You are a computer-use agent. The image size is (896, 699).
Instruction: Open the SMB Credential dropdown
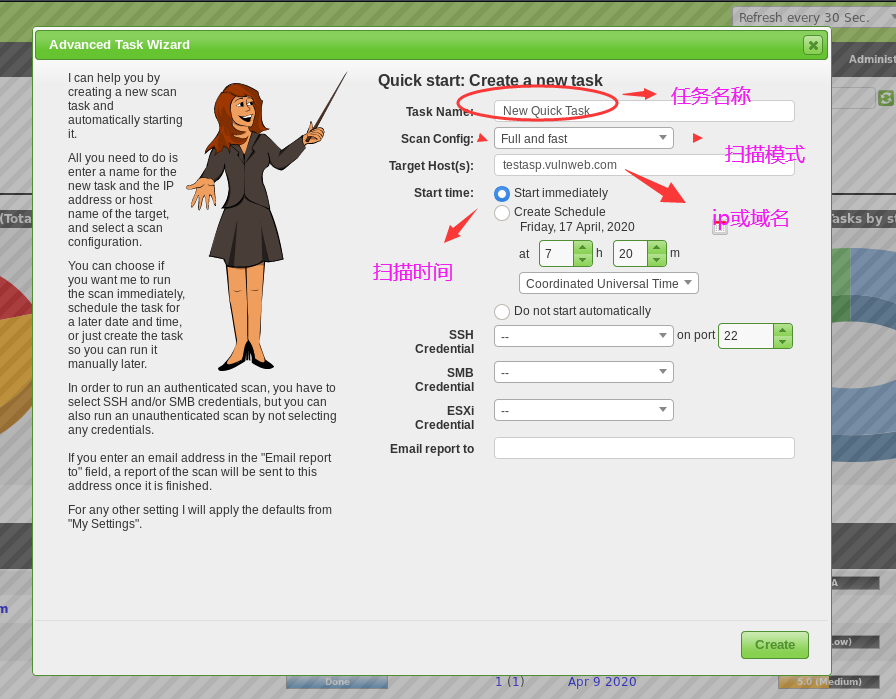click(583, 372)
